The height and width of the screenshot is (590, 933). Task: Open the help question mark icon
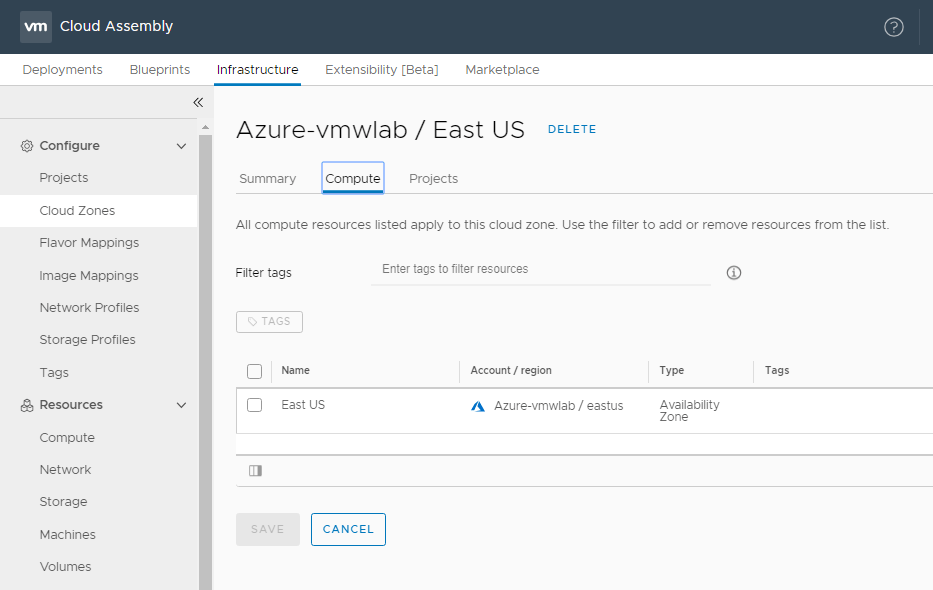click(x=894, y=27)
